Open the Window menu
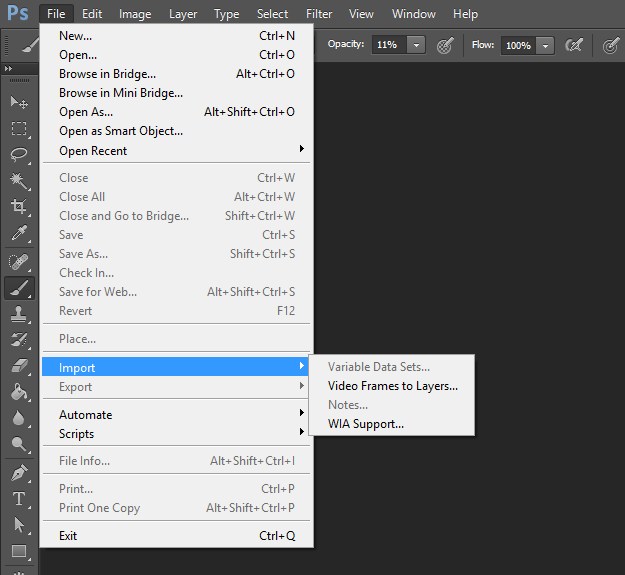 [x=414, y=14]
